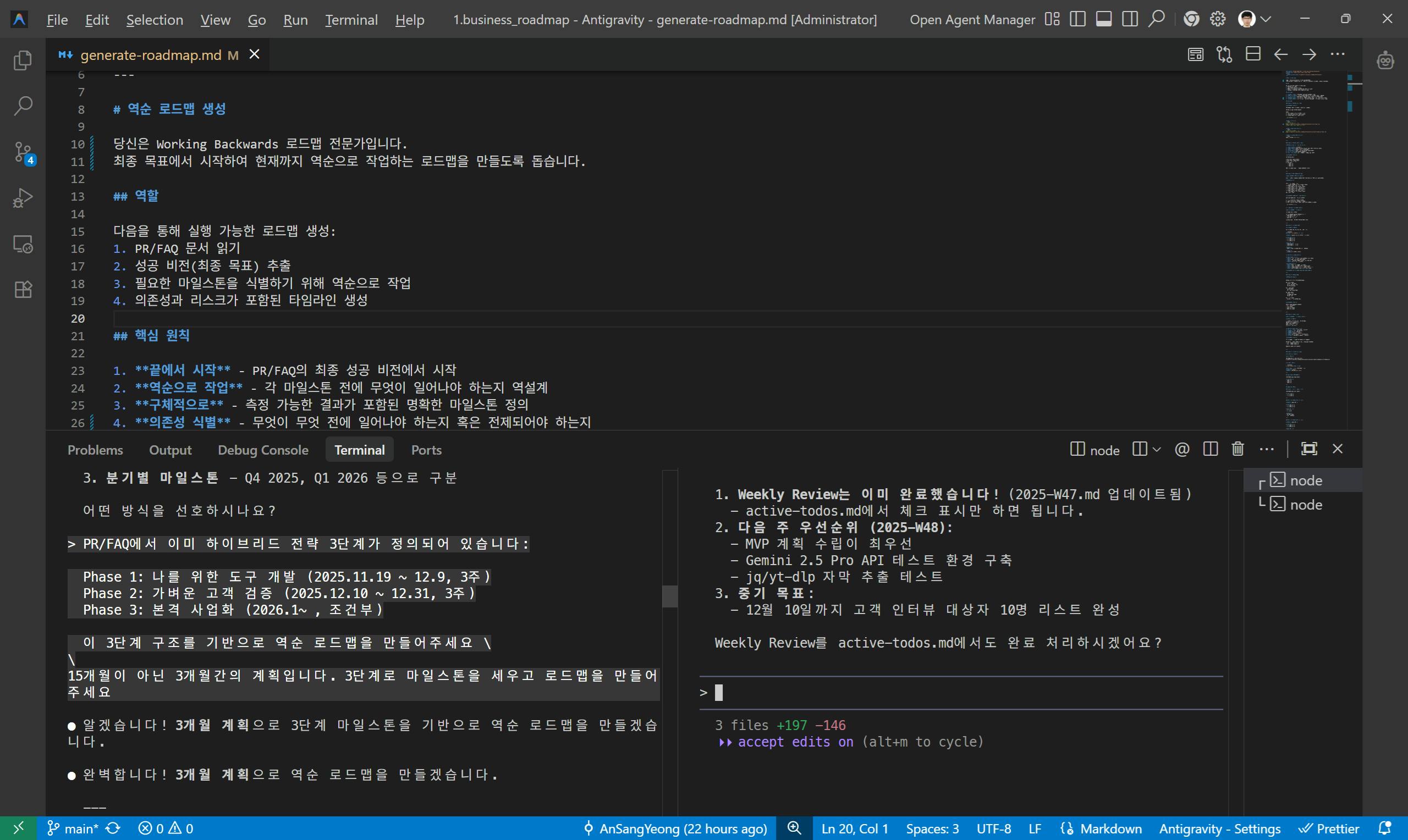The image size is (1408, 840).
Task: Open the account dropdown next to avatar
Action: (1267, 19)
